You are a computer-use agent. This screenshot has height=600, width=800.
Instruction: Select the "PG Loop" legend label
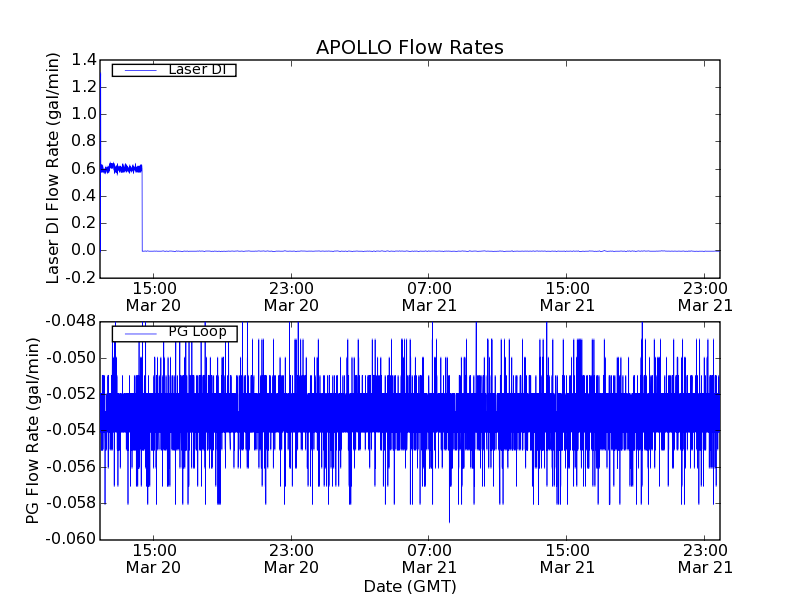[196, 332]
